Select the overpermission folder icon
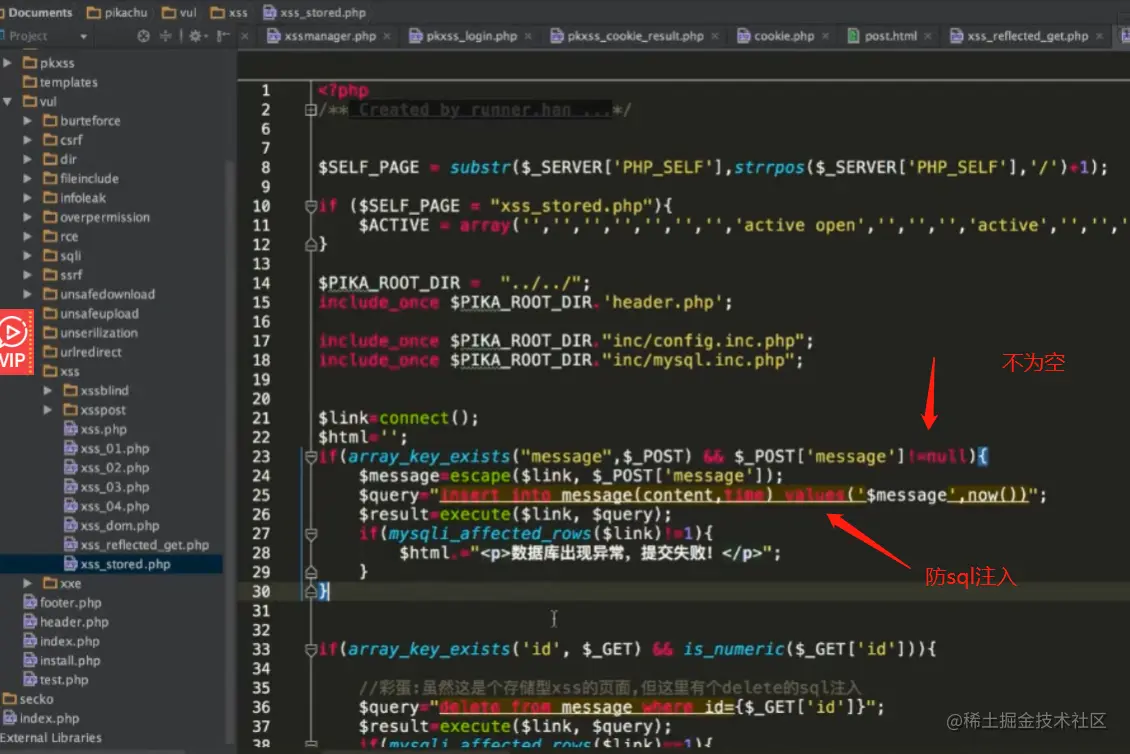The width and height of the screenshot is (1130, 754). click(x=50, y=217)
